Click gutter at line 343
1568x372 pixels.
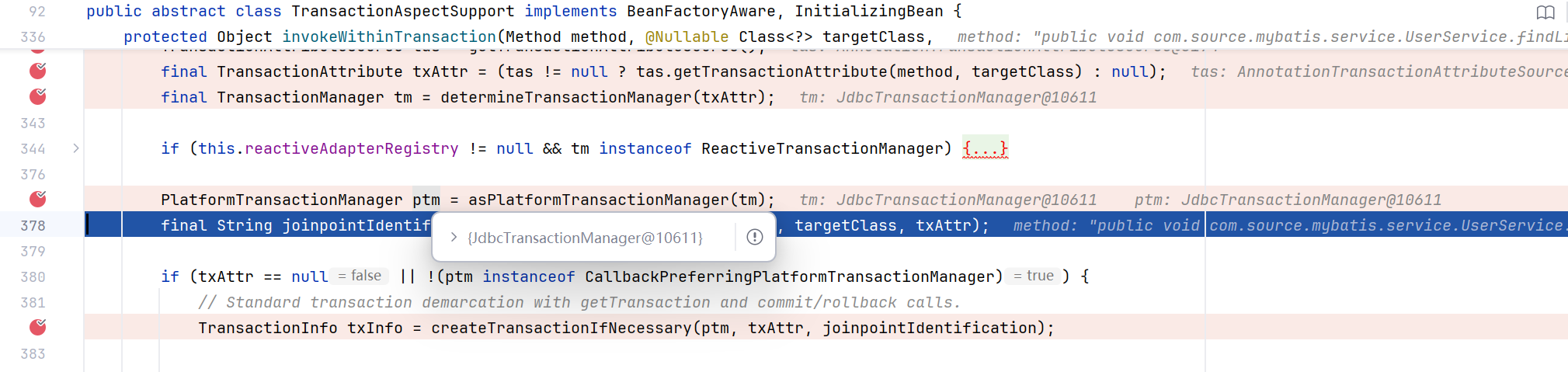coord(33,123)
